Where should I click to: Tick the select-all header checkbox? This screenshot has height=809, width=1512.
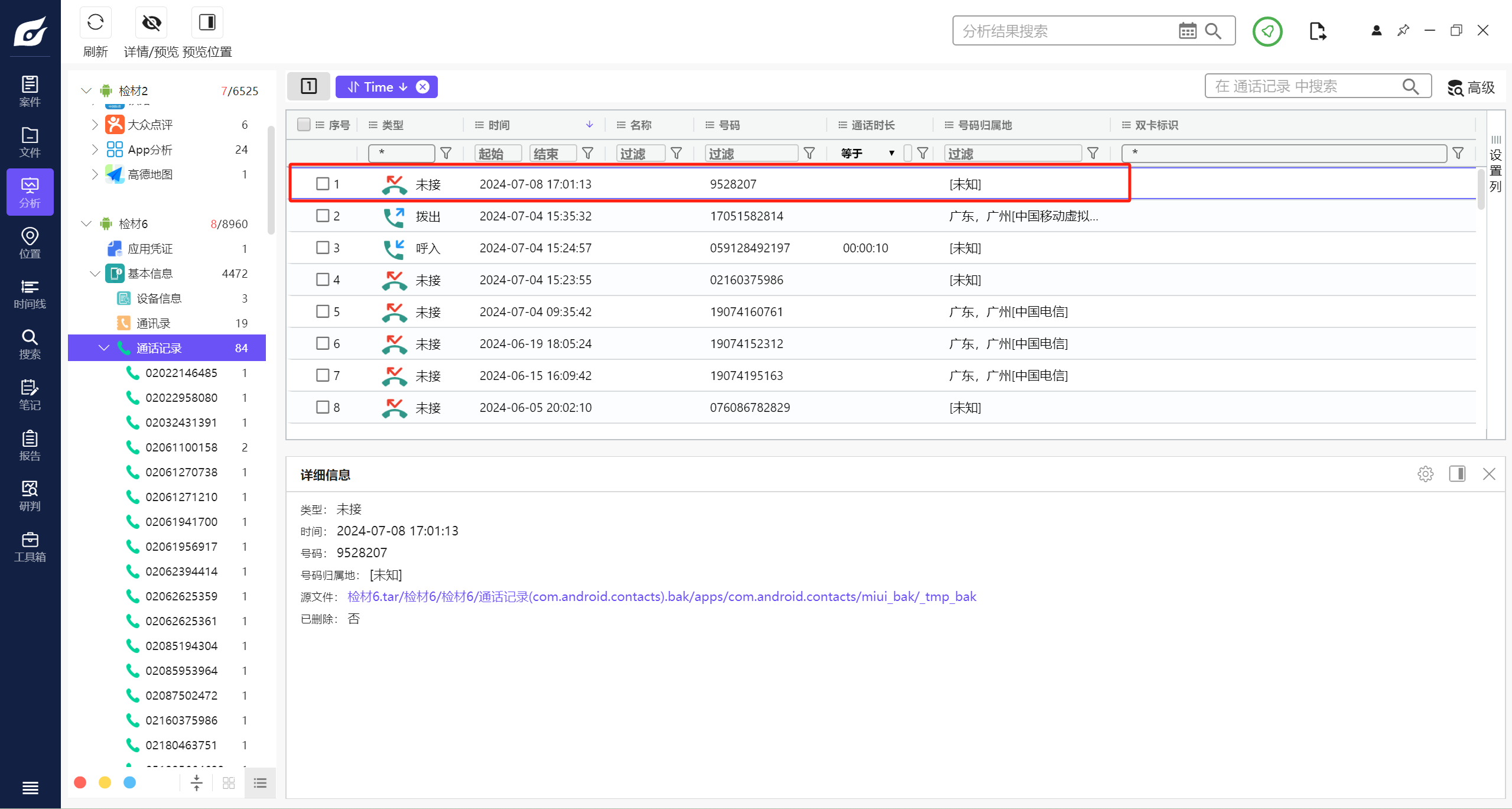[x=304, y=125]
